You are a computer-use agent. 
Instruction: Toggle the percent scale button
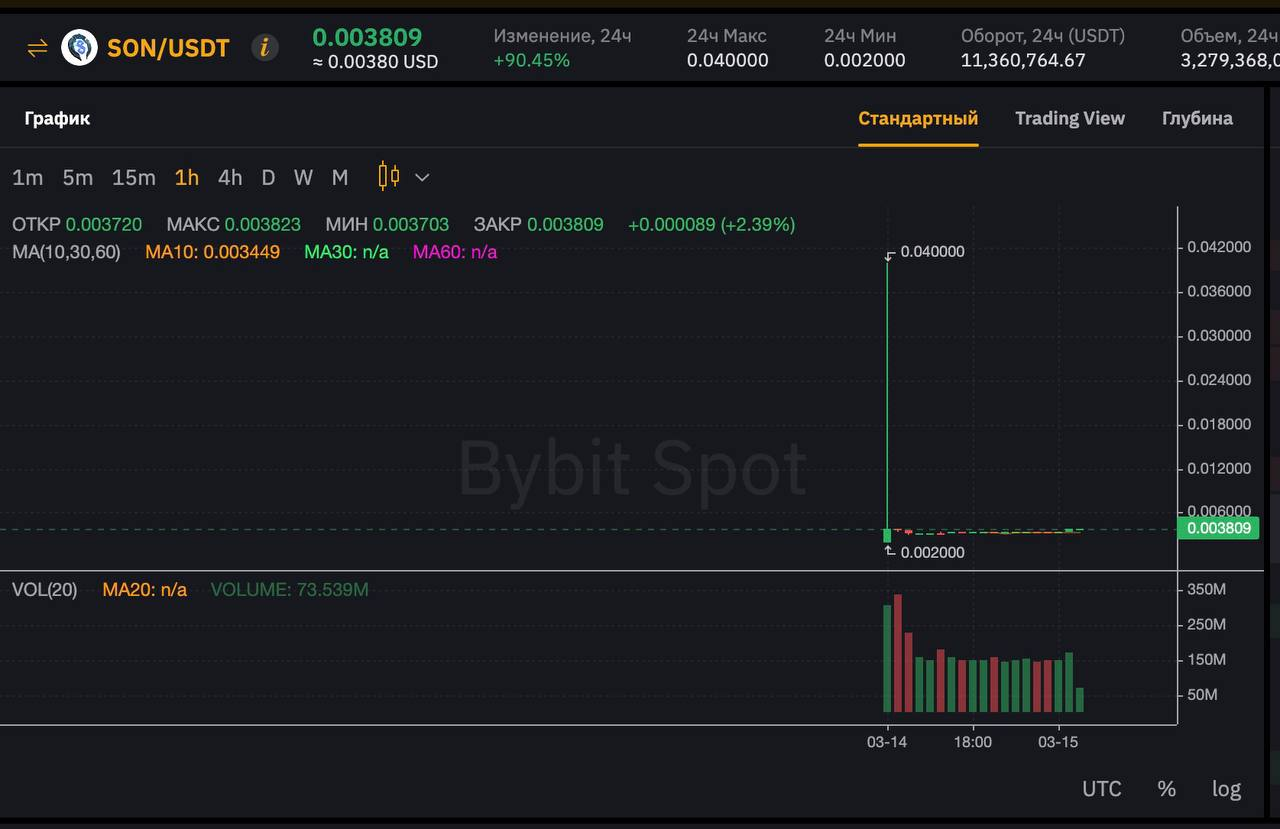(1167, 789)
